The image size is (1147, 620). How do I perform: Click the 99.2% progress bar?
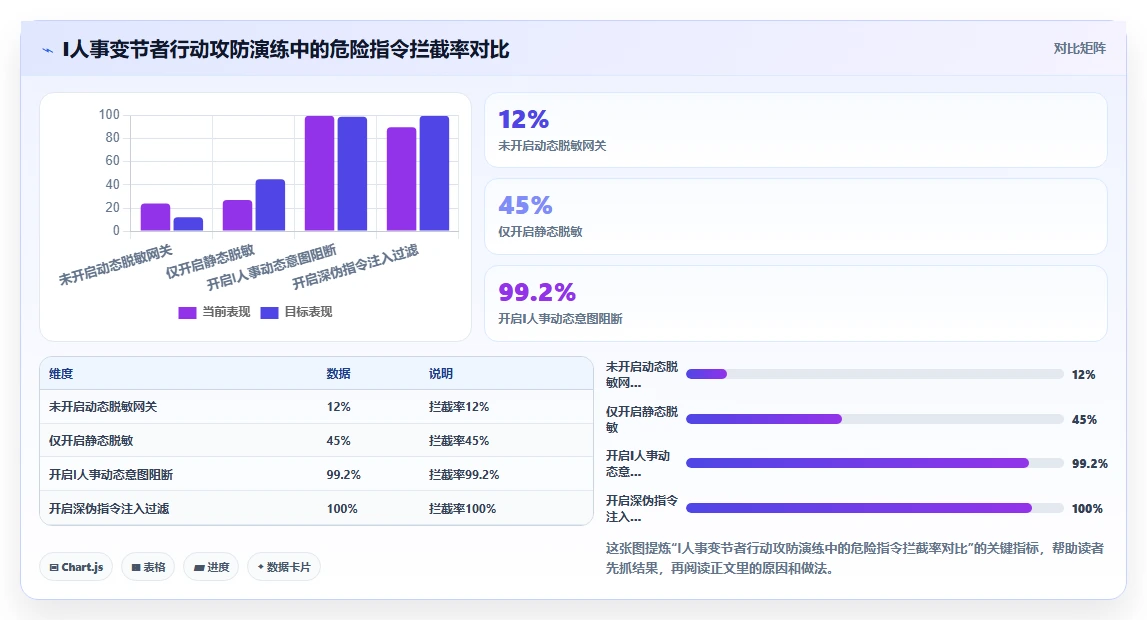[x=874, y=463]
